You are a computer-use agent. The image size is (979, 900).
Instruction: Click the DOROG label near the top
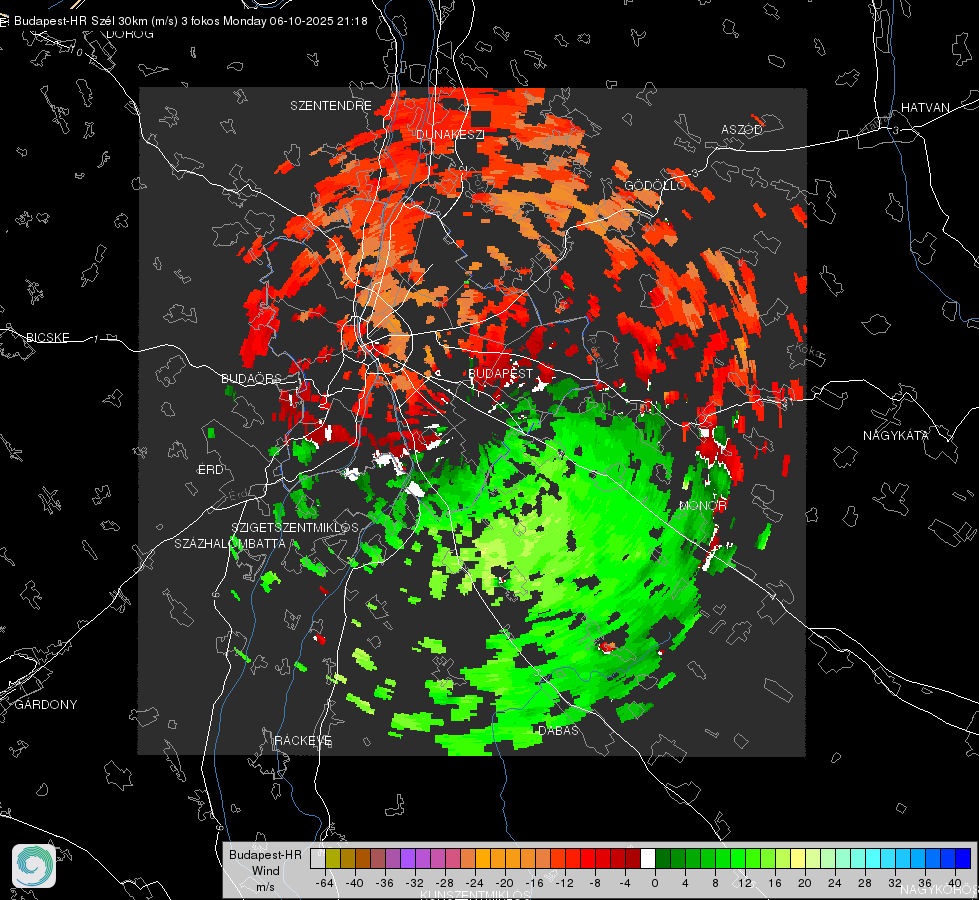pyautogui.click(x=130, y=34)
